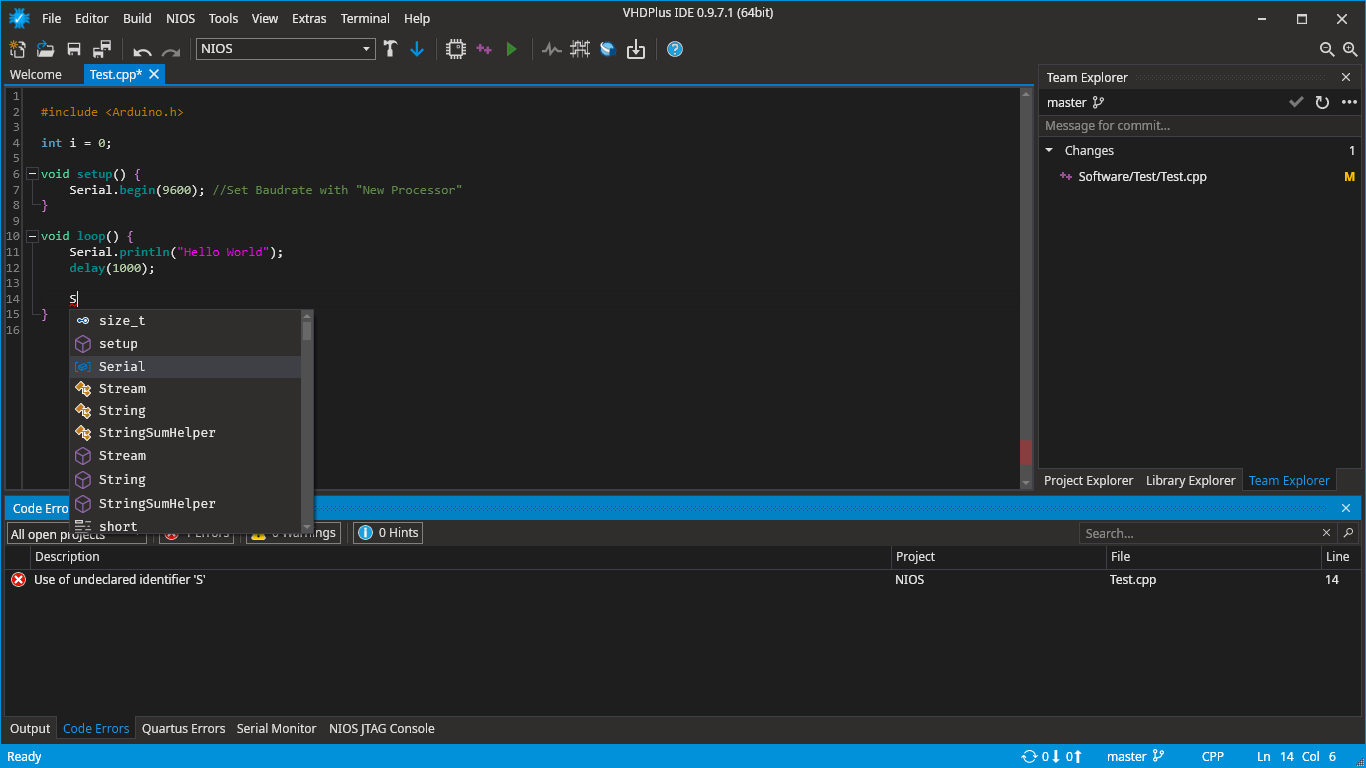This screenshot has height=768, width=1366.
Task: Open a file with the folder icon
Action: click(45, 49)
